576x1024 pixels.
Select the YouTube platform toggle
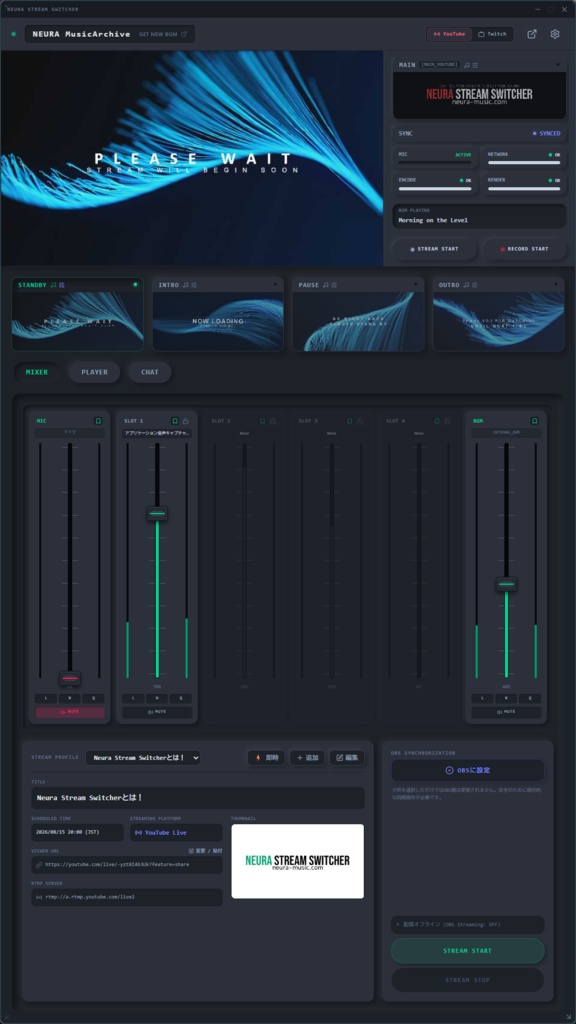pos(449,34)
